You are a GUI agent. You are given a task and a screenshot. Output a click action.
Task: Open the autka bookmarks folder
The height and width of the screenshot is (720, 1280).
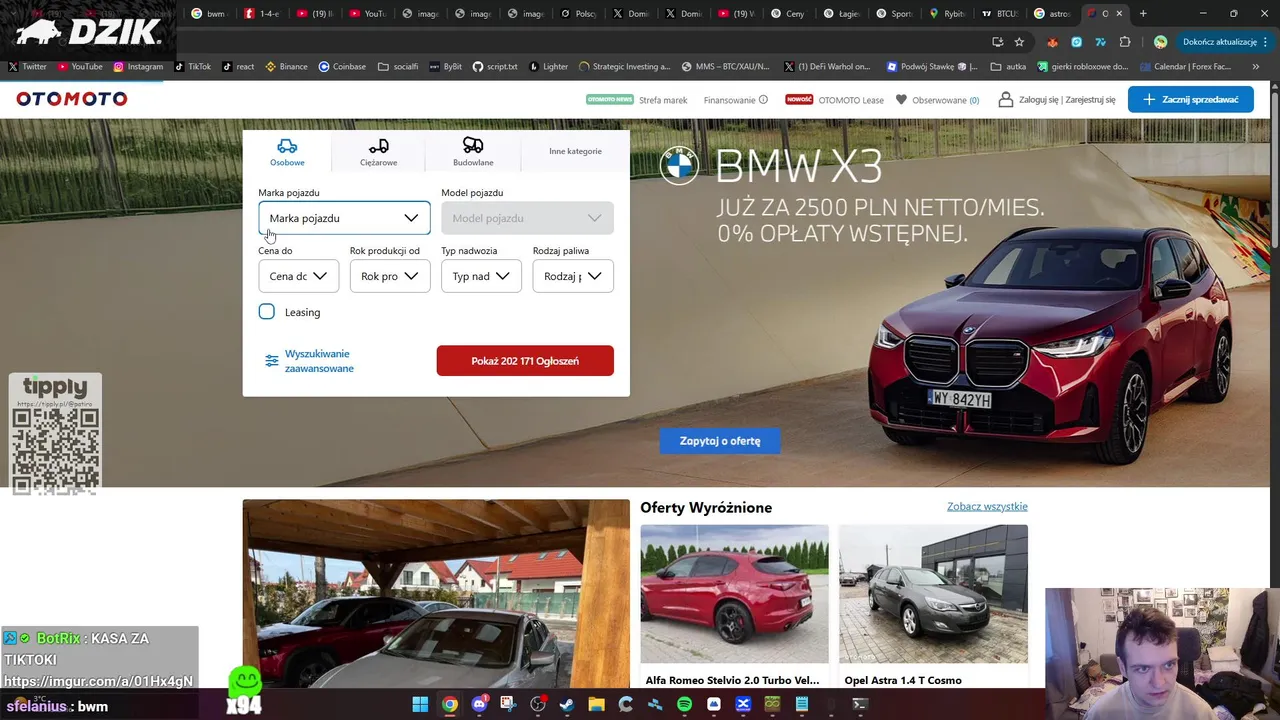pyautogui.click(x=1008, y=67)
